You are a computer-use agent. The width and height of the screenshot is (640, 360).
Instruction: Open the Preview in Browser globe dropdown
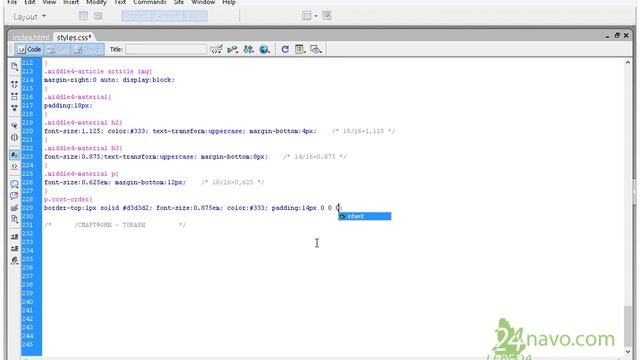pyautogui.click(x=264, y=49)
